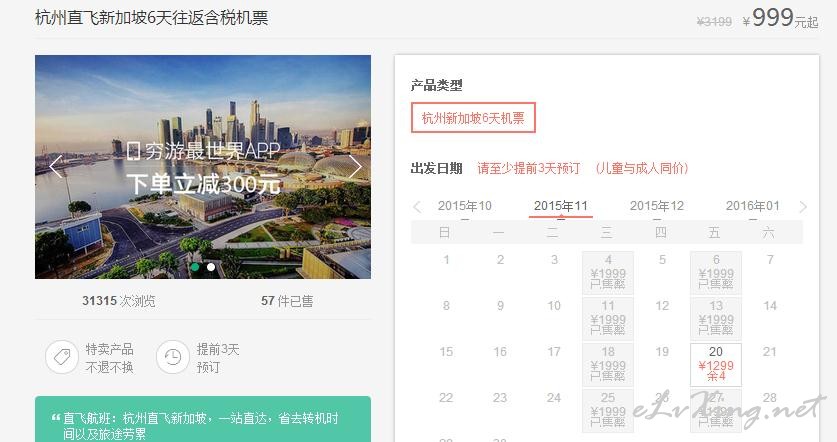837x442 pixels.
Task: Click calendar date 16
Action: (500, 352)
